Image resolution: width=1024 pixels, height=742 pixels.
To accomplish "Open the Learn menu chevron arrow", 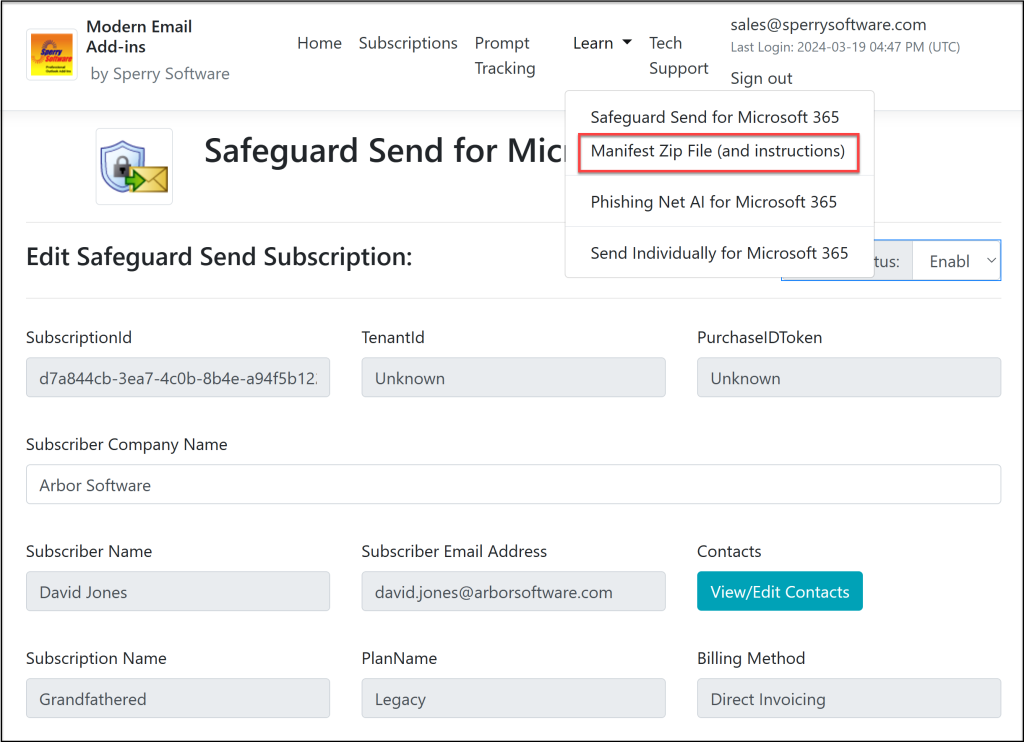I will [x=629, y=42].
